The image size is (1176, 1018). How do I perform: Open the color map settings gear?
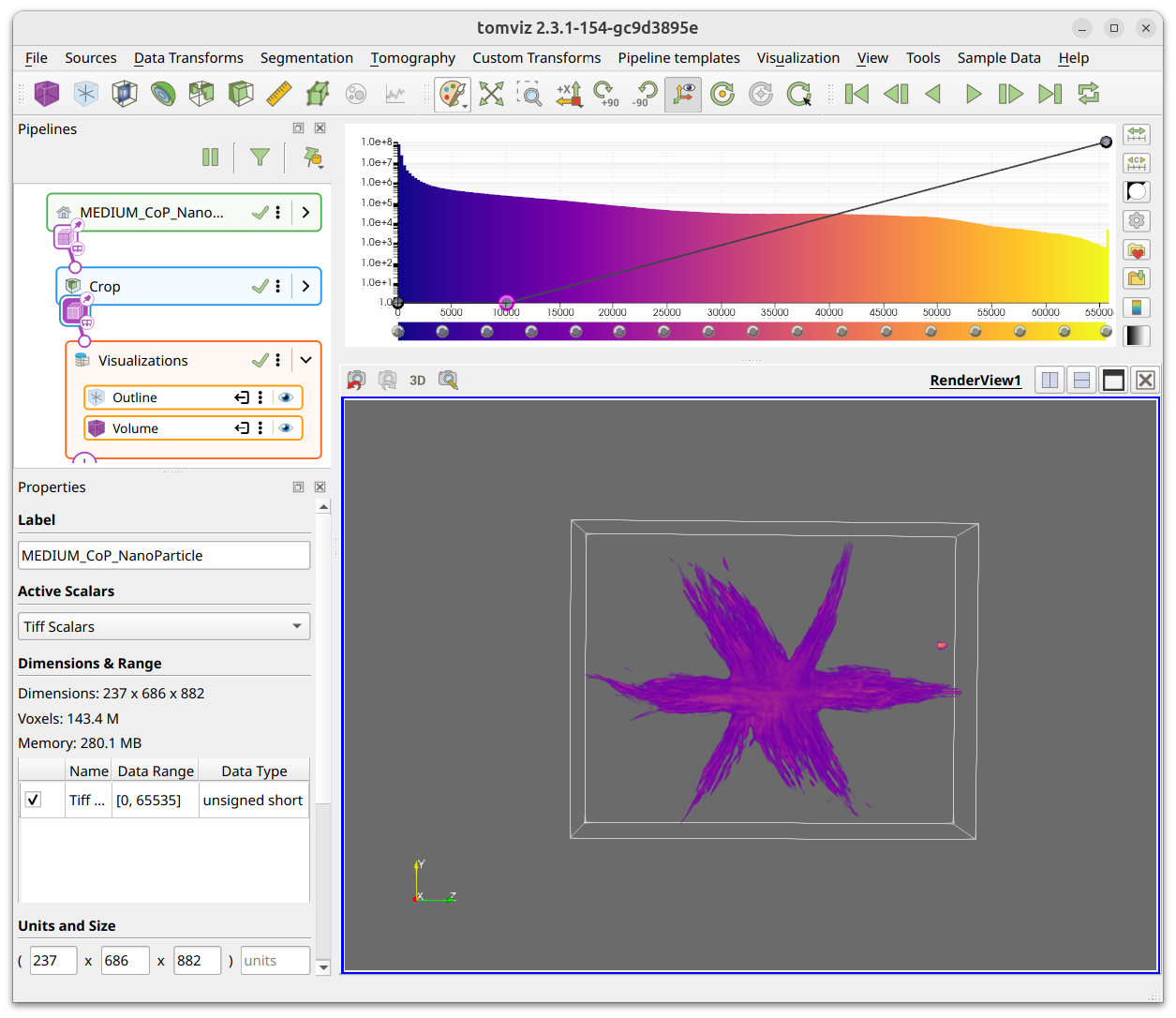[1137, 221]
